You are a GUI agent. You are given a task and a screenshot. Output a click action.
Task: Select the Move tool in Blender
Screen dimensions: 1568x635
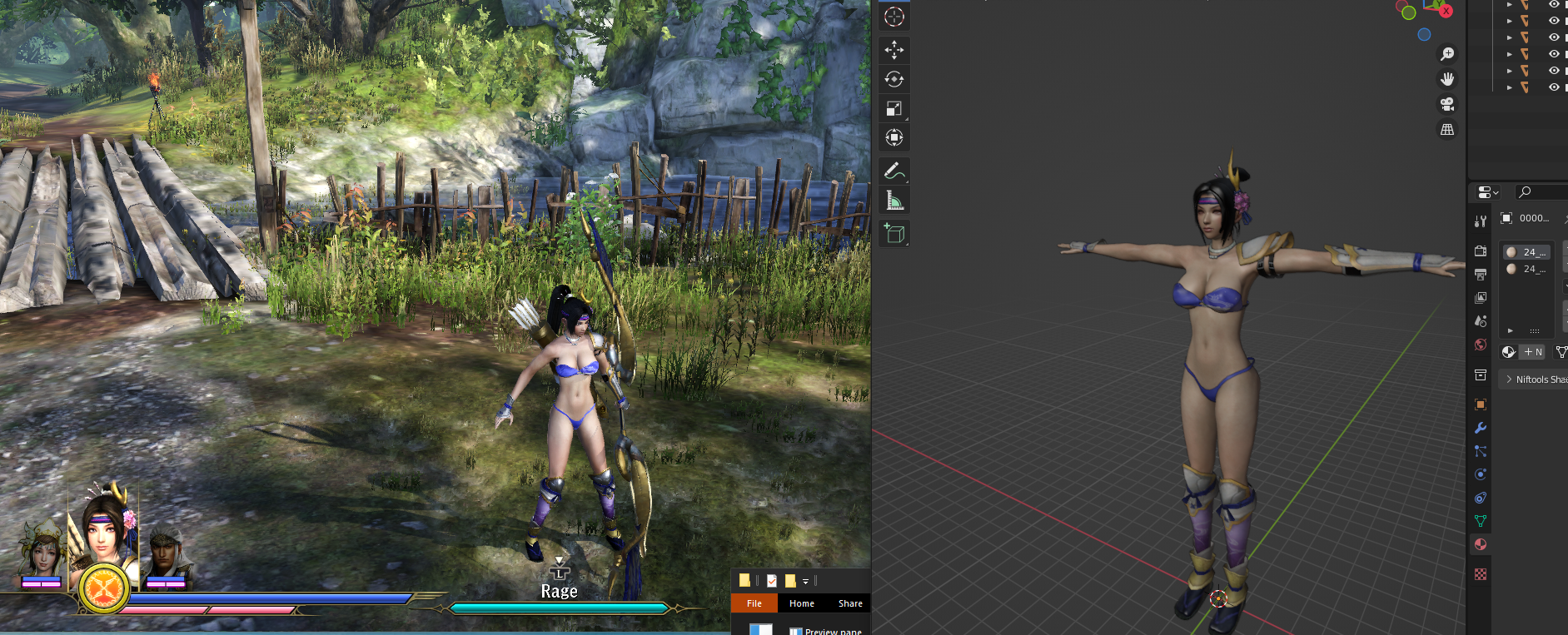tap(894, 50)
